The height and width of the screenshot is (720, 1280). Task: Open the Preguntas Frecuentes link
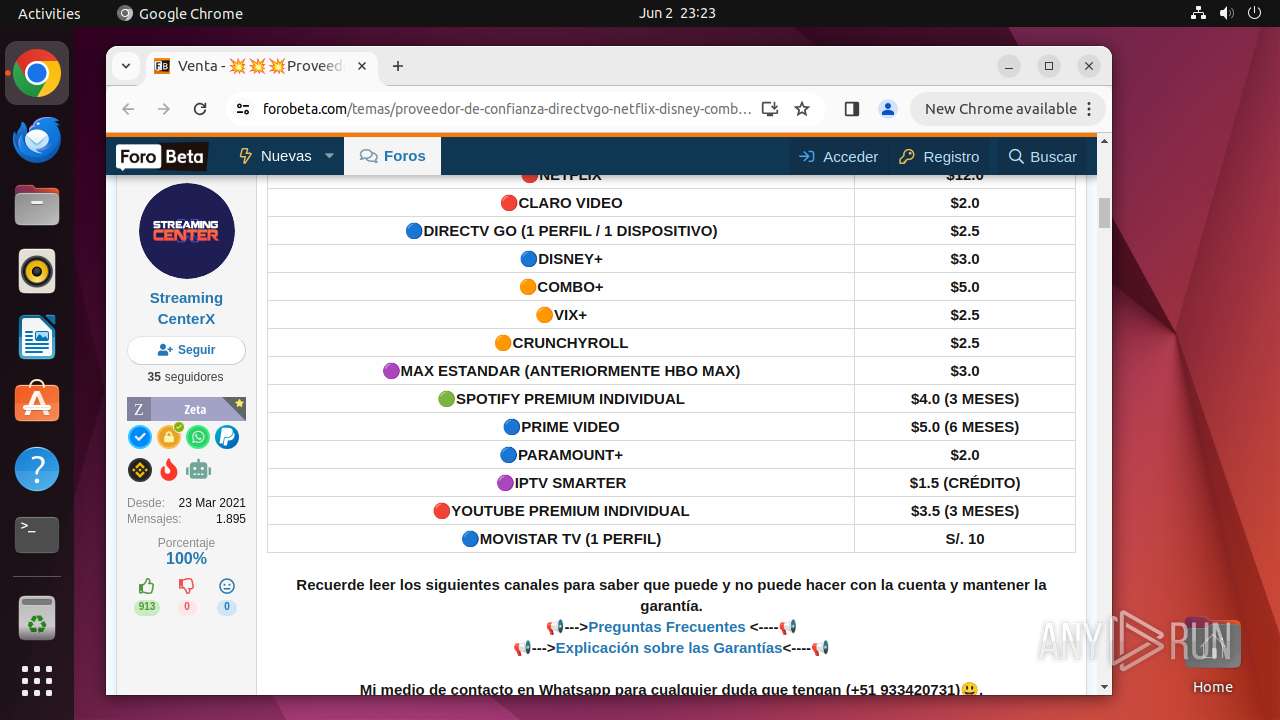point(667,627)
